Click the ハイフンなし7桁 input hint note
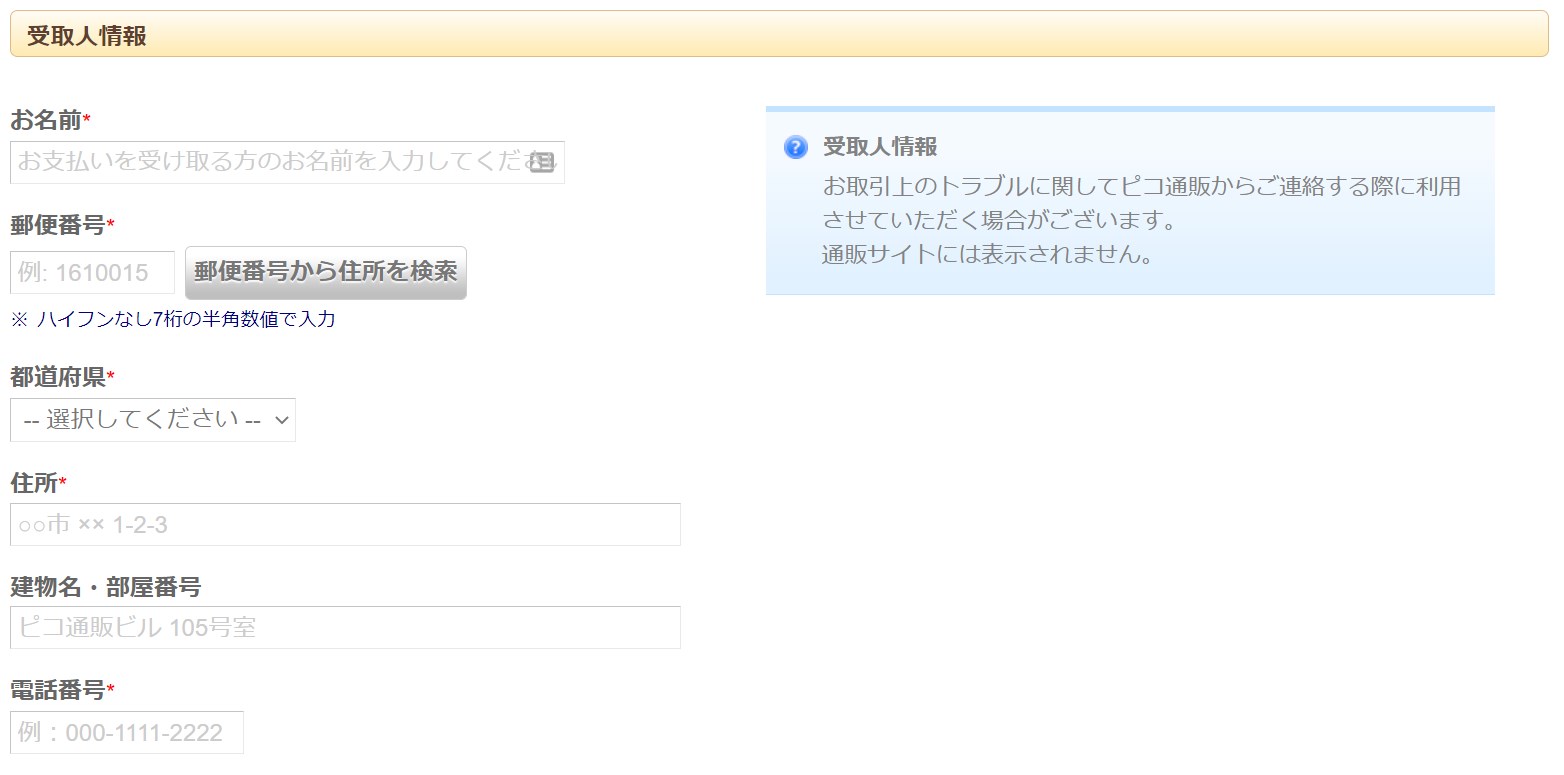Image resolution: width=1564 pixels, height=775 pixels. (x=172, y=320)
